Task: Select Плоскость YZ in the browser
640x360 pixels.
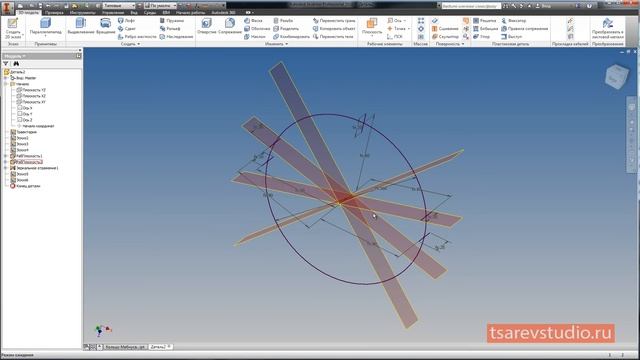Action: (31, 90)
